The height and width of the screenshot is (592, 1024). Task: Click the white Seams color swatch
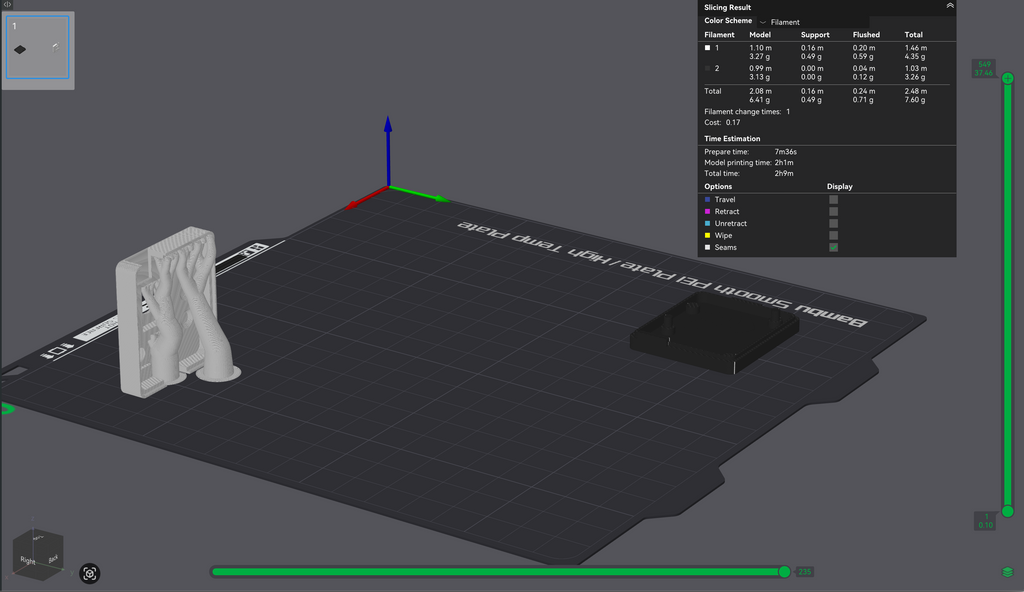[707, 247]
